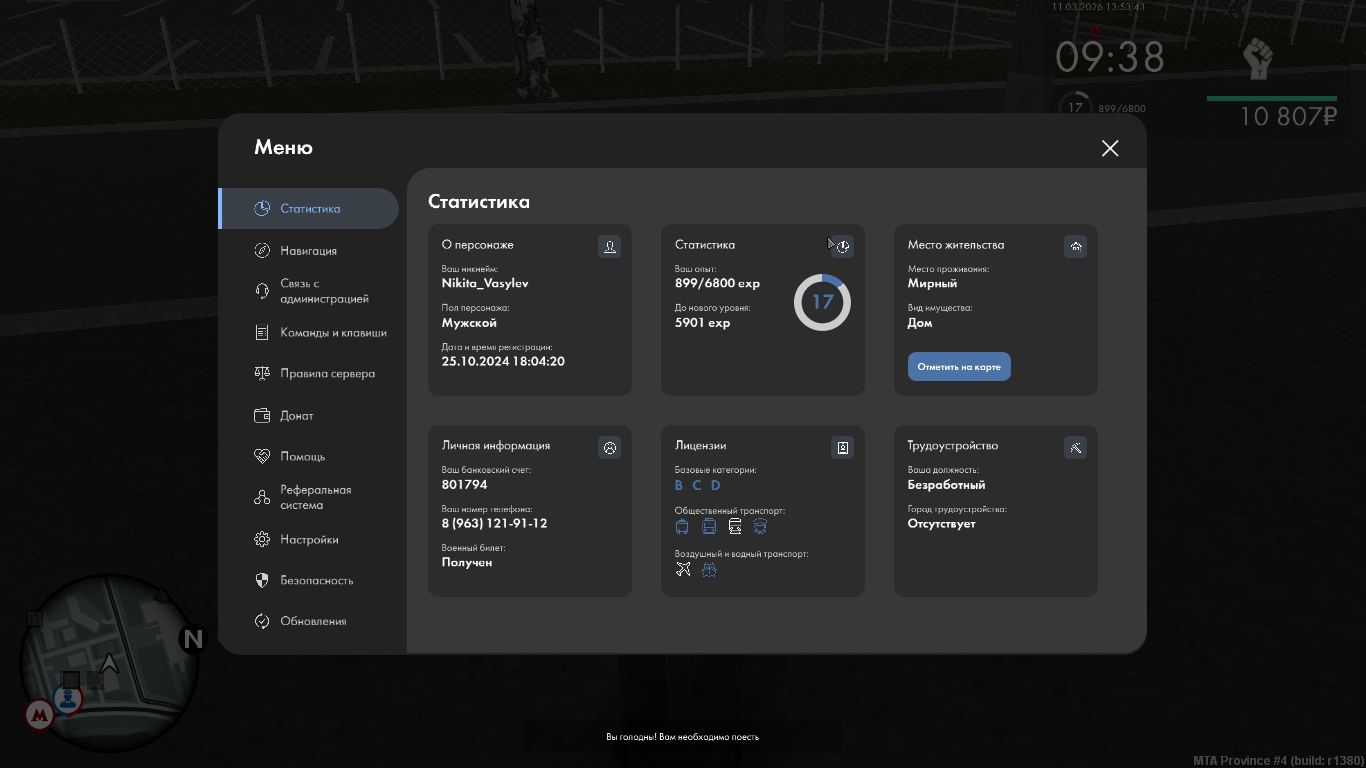
Task: Click the license card icon in Лицензии
Action: [842, 447]
